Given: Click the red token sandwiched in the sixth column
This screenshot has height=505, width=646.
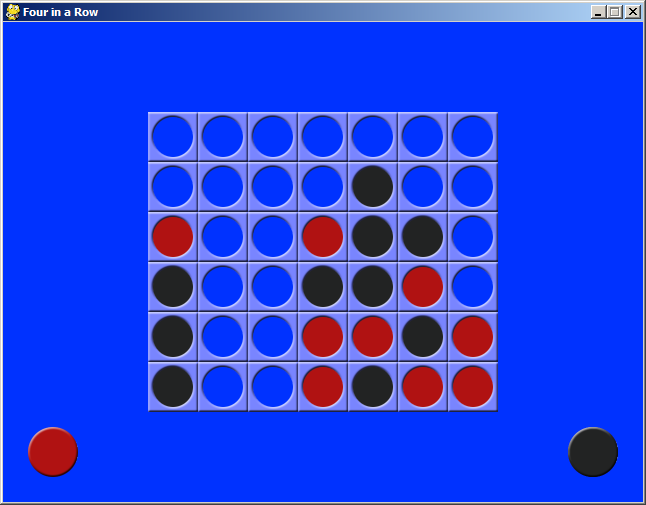Looking at the screenshot, I should [423, 287].
